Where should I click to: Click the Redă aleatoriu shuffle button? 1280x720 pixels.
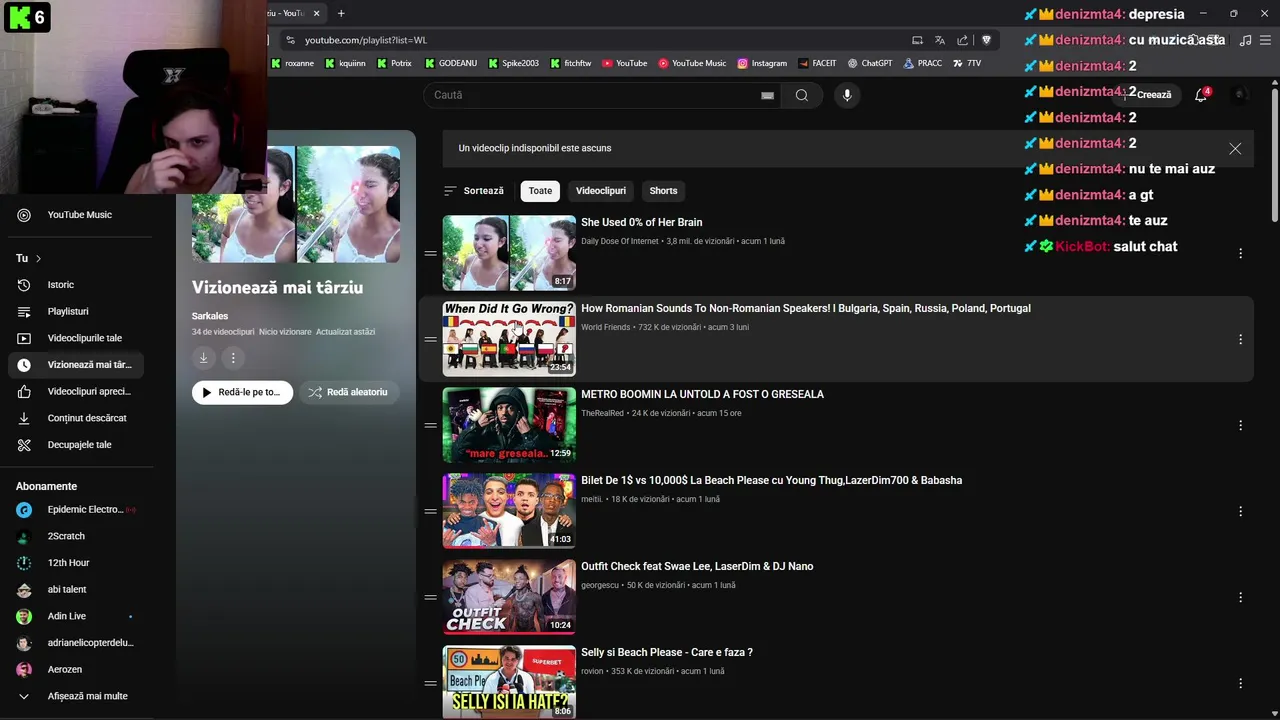(349, 392)
